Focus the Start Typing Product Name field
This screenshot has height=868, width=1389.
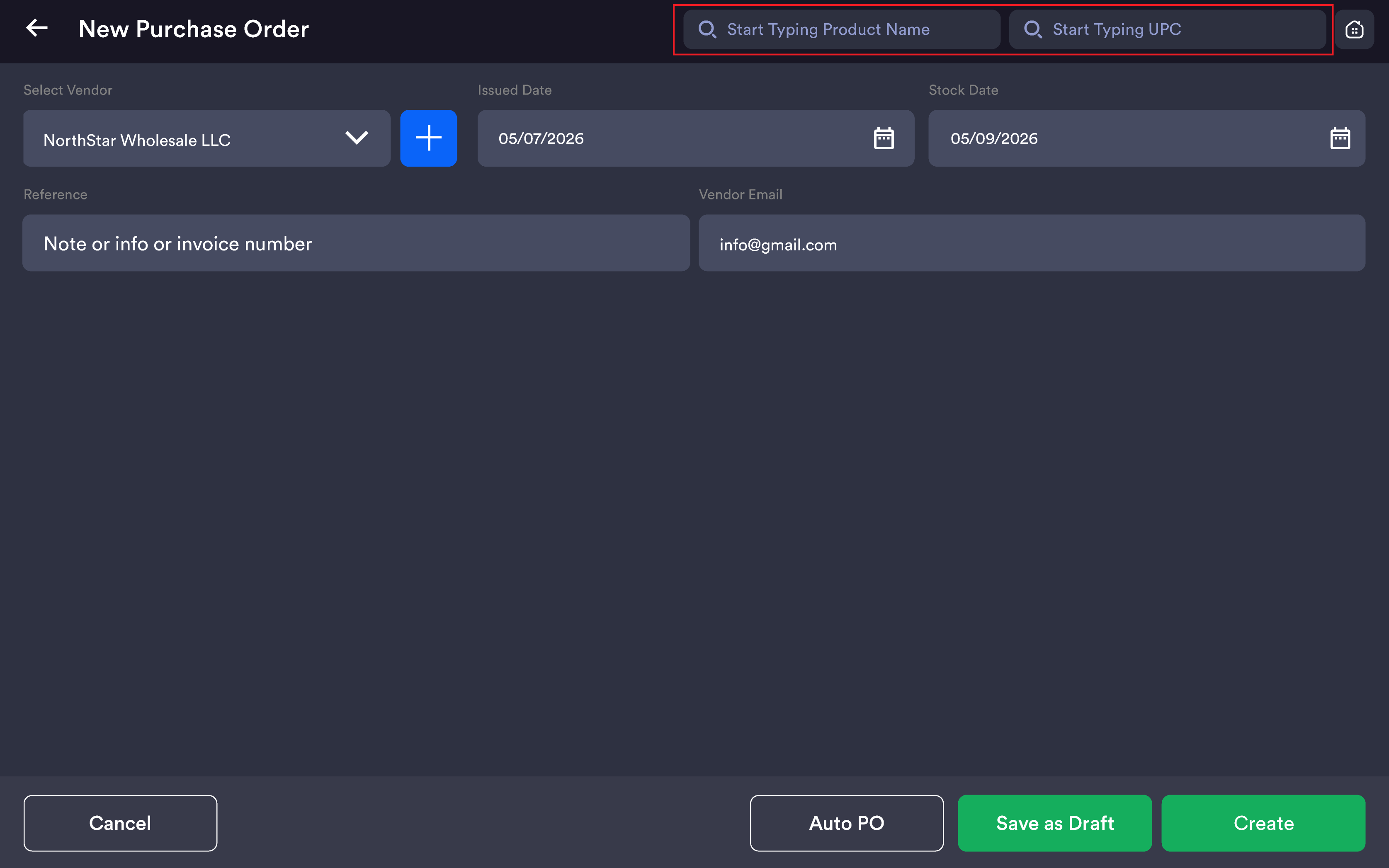(842, 29)
